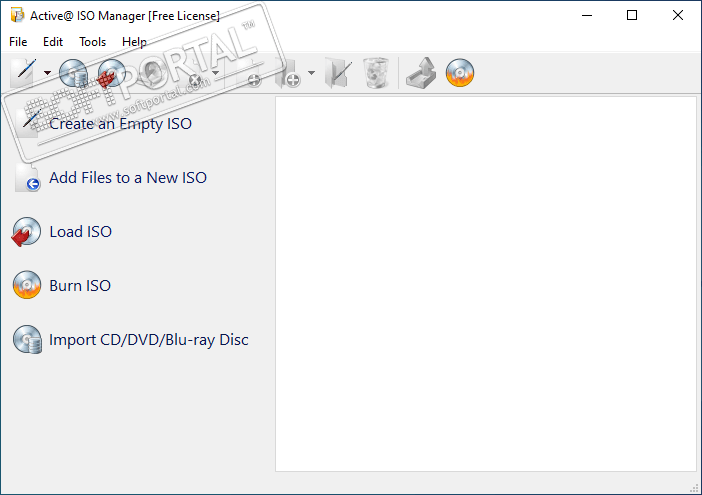Click the application icon in title bar

tap(17, 15)
